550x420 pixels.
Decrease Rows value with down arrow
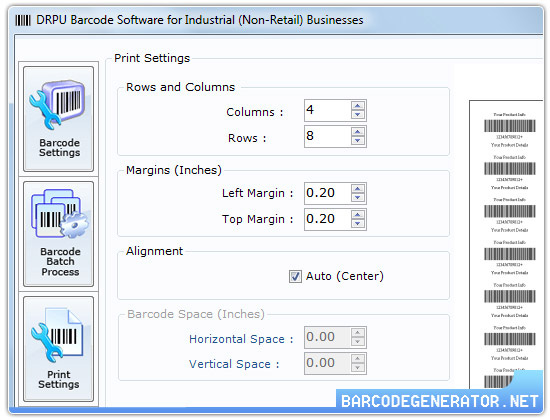coord(357,141)
